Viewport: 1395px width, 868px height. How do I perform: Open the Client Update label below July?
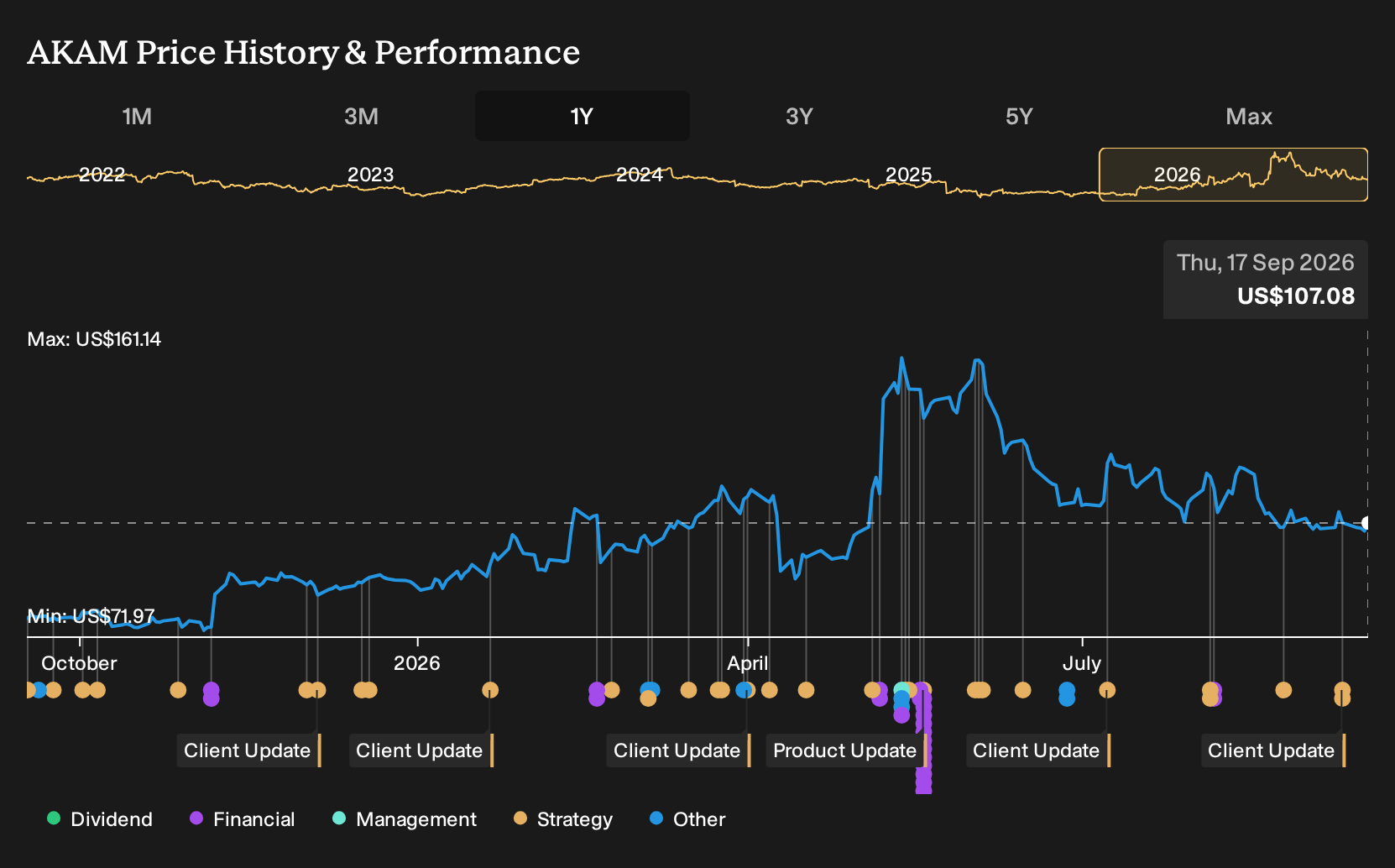[1037, 750]
